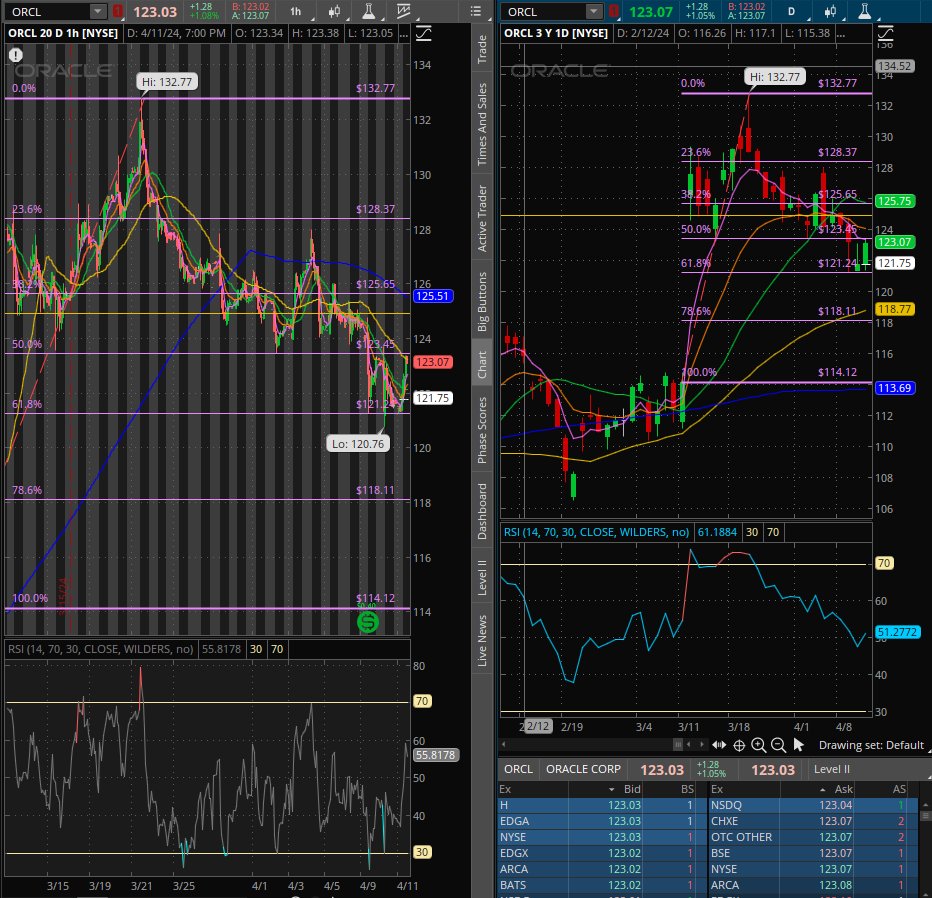Open the right chart symbol dropdown arrow
Viewport: 932px width, 898px height.
(x=593, y=11)
